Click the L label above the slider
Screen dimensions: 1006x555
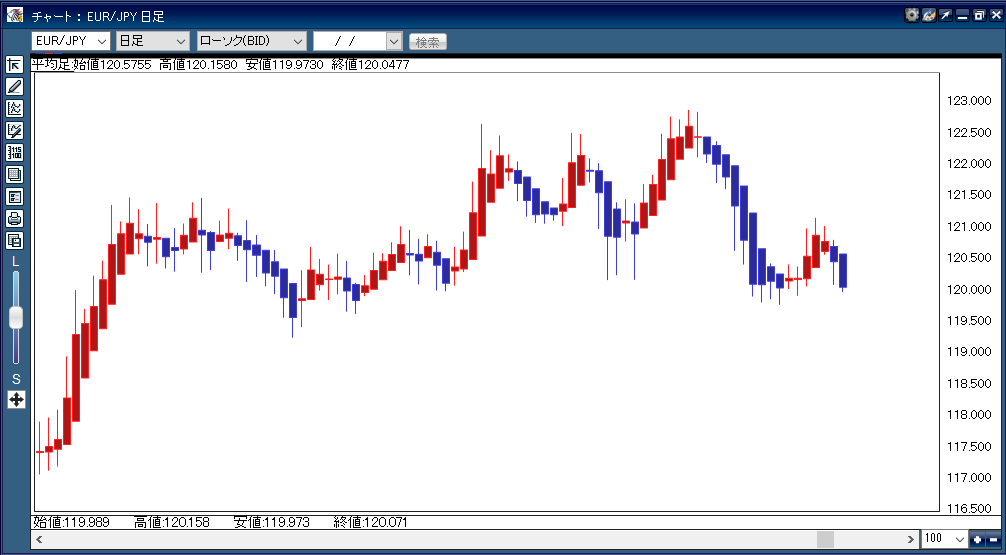tap(16, 262)
